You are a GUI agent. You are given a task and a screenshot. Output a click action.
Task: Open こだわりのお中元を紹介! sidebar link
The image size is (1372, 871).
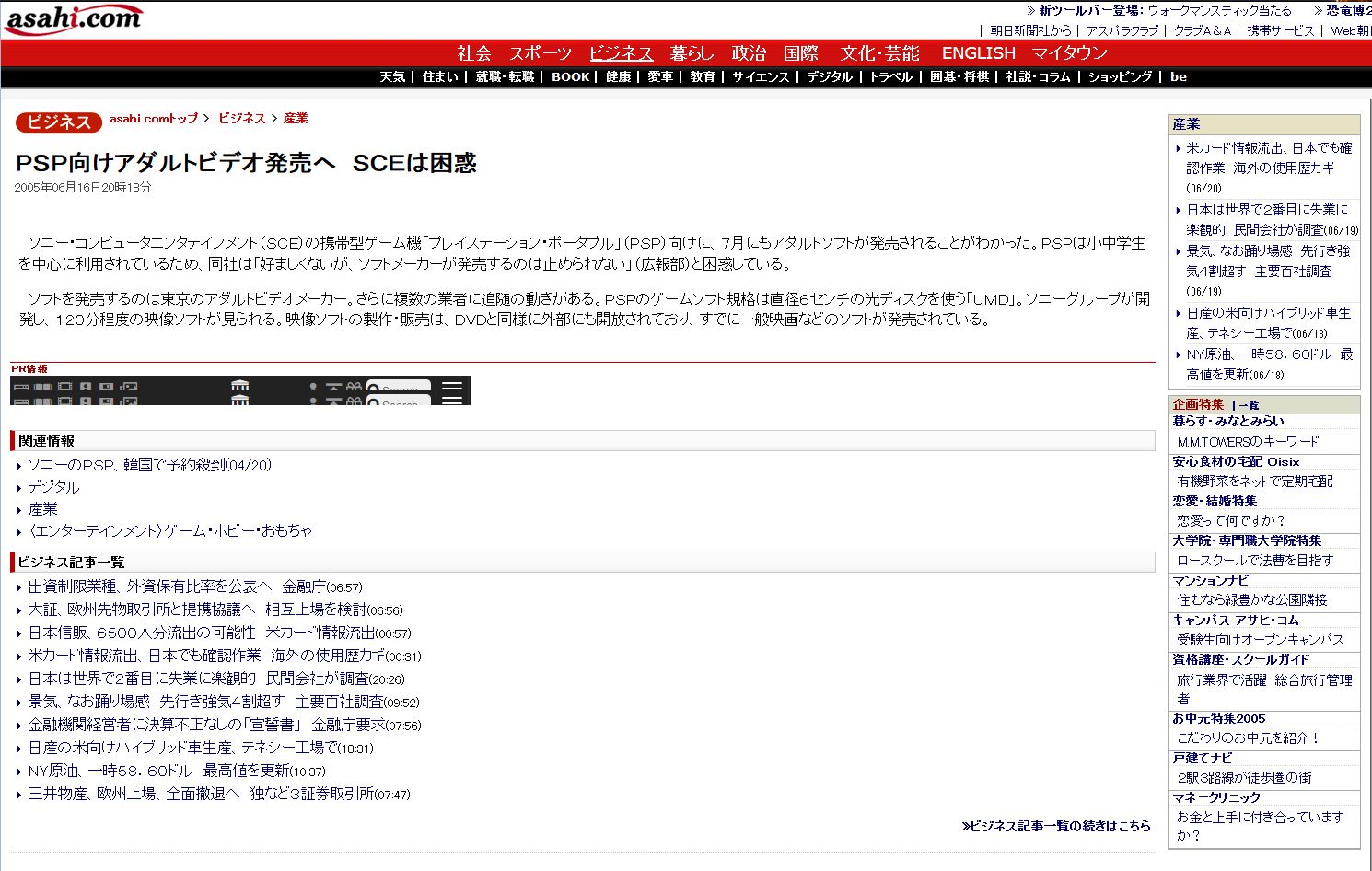click(x=1249, y=738)
